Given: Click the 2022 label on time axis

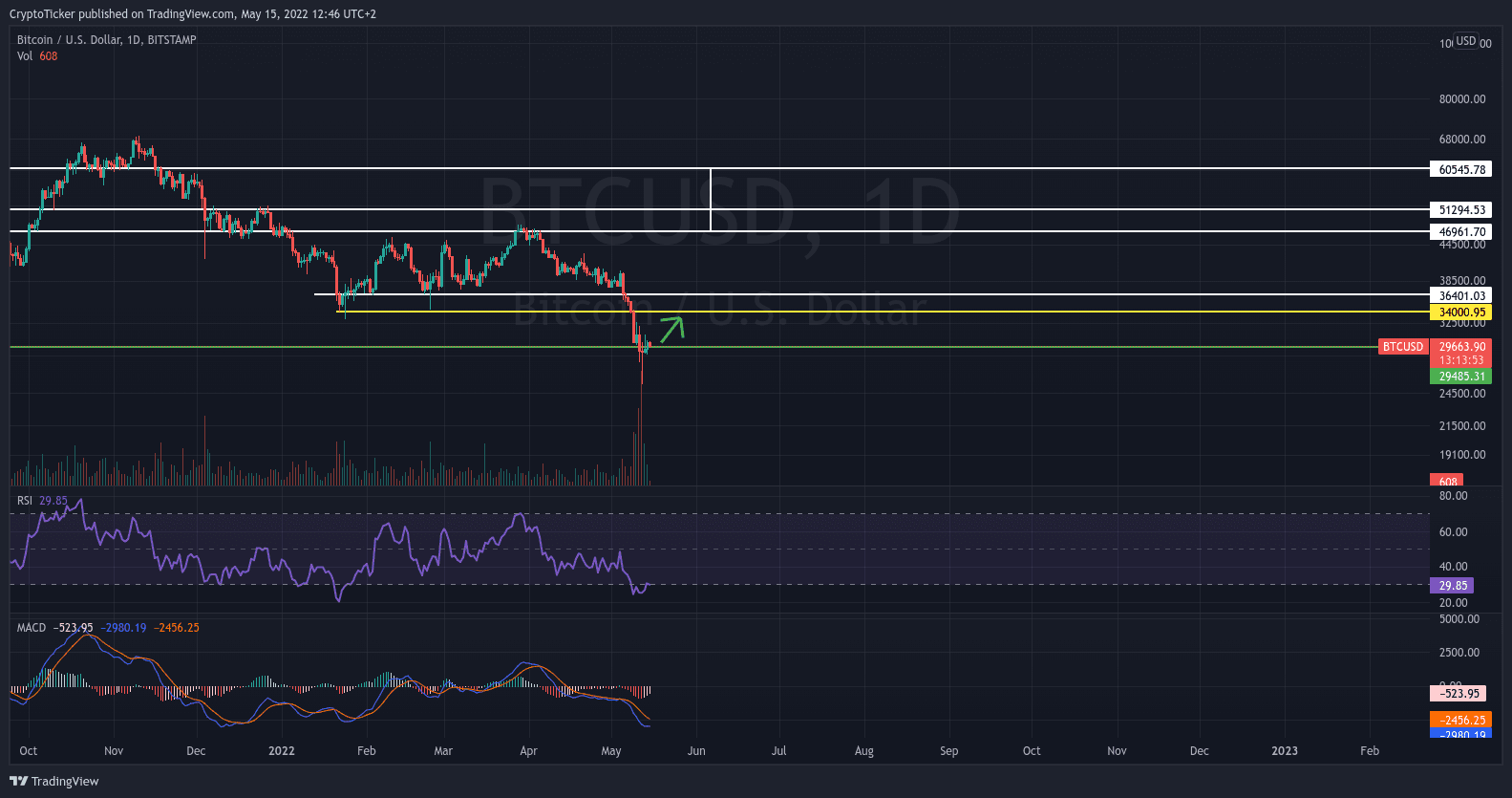Looking at the screenshot, I should click(282, 751).
